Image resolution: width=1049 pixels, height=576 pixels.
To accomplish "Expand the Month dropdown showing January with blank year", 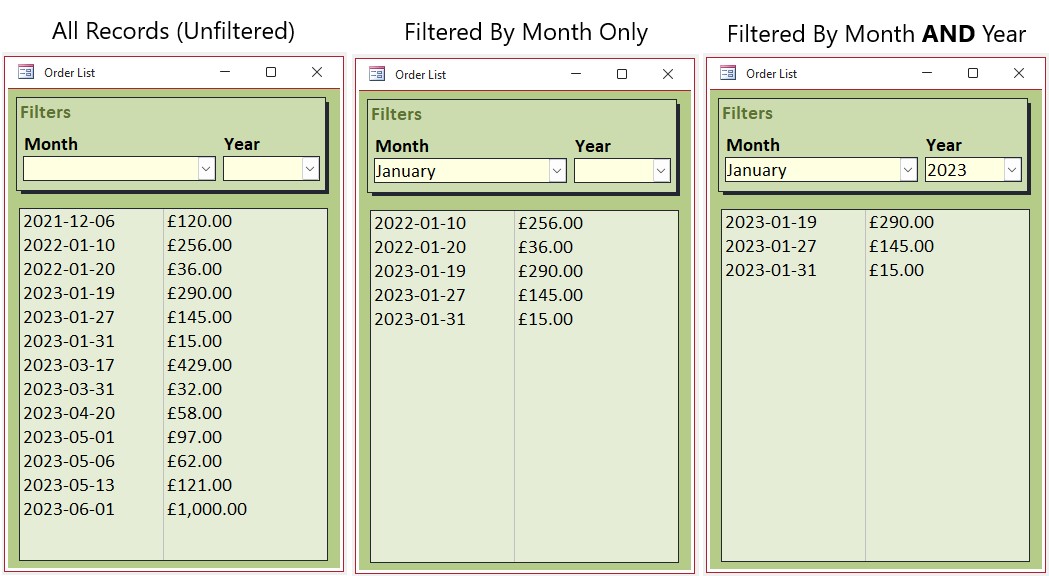I will [558, 171].
